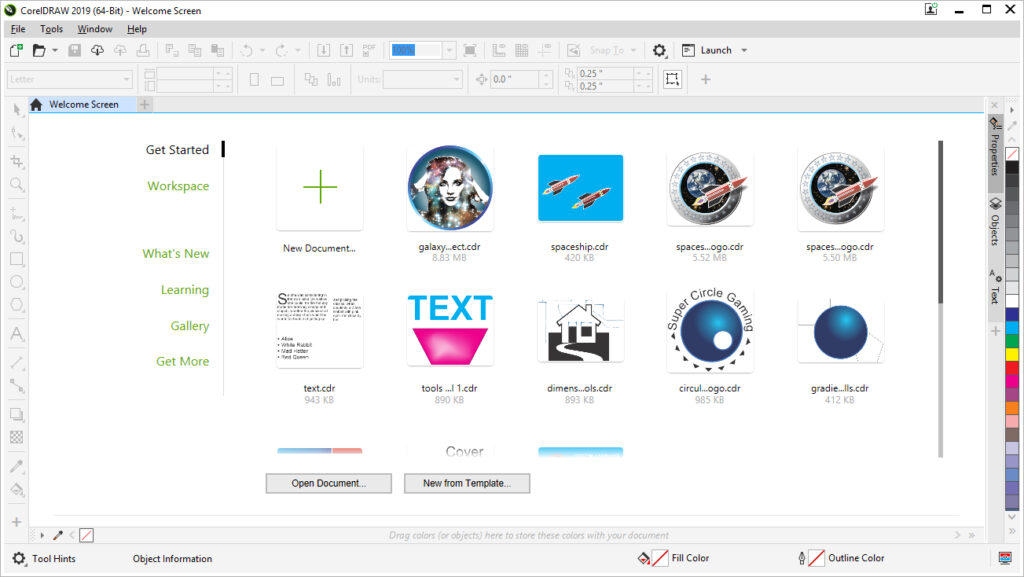Viewport: 1024px width, 577px height.
Task: Click the Open Document button
Action: coord(328,483)
